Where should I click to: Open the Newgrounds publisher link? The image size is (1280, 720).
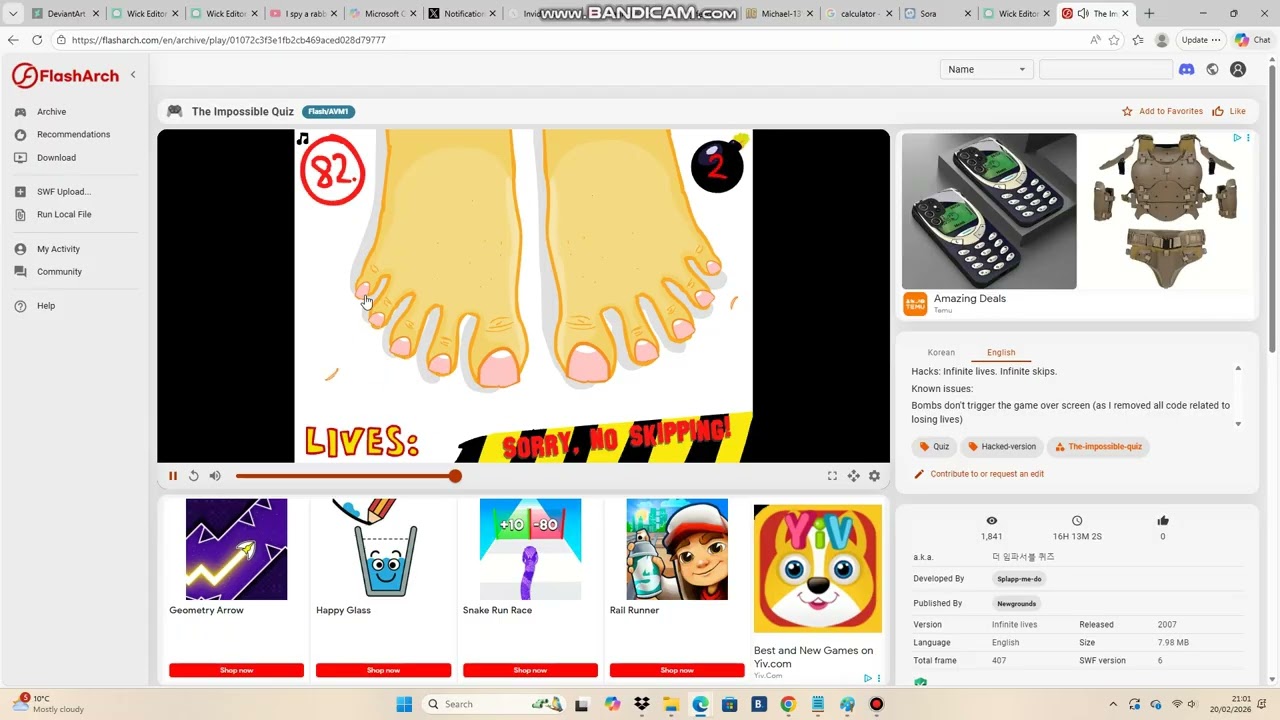coord(1016,604)
